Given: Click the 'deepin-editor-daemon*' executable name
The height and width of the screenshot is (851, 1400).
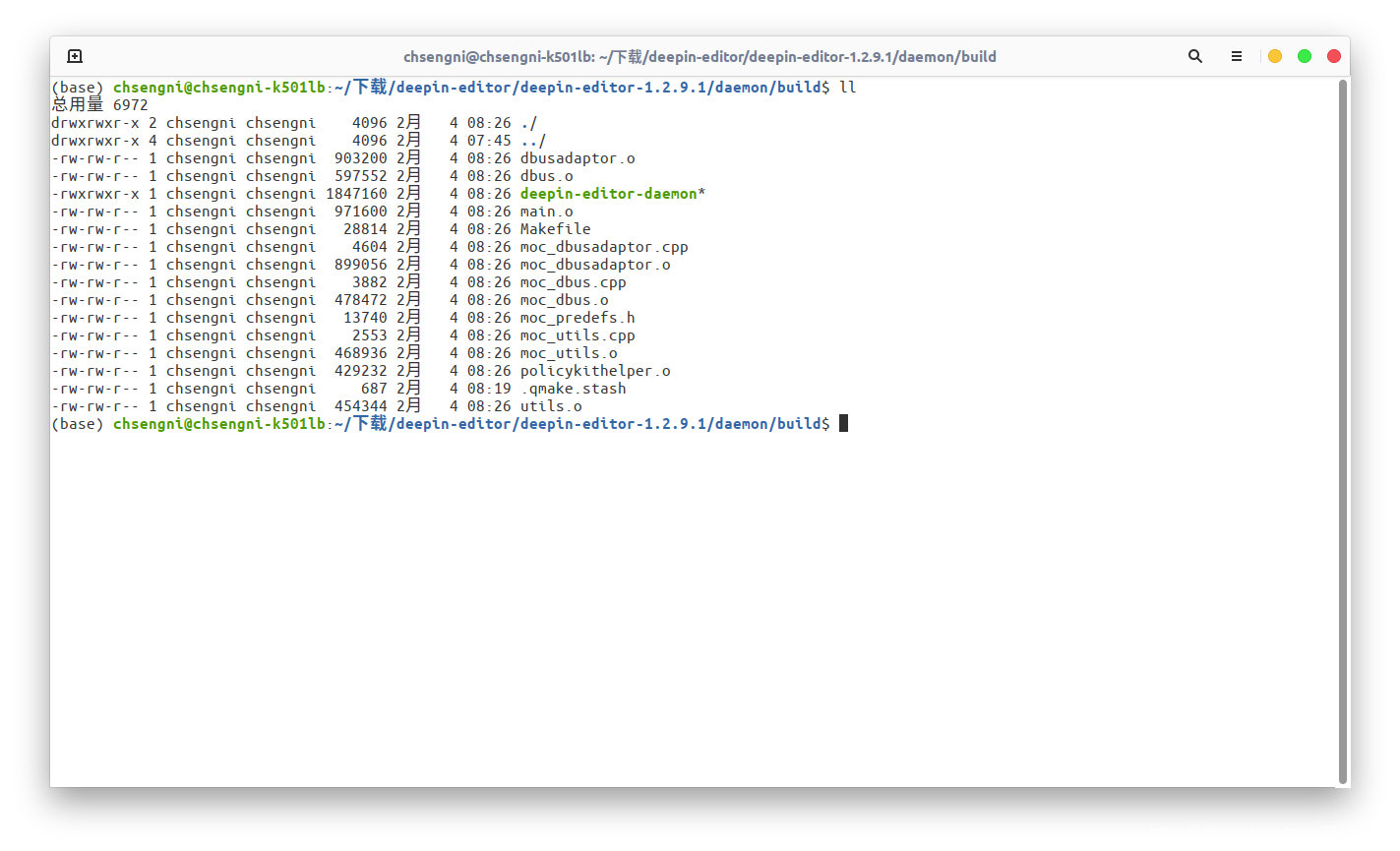Looking at the screenshot, I should [x=613, y=194].
